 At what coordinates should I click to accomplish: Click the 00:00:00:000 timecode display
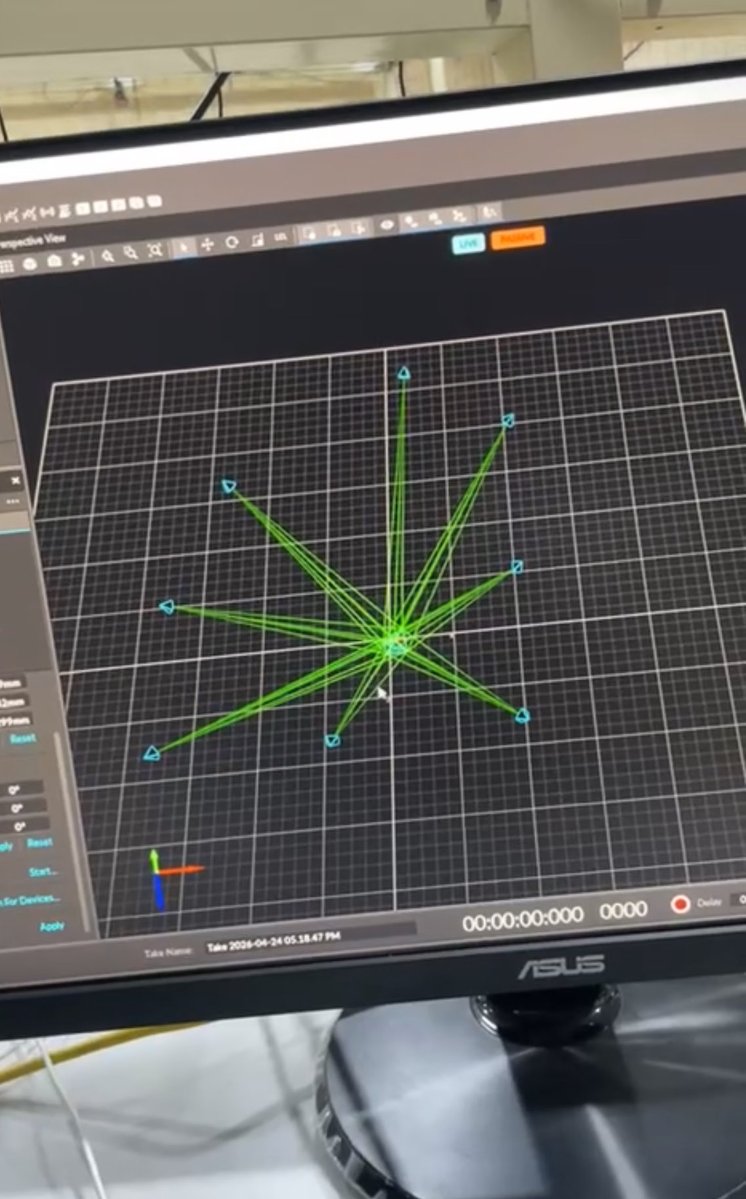(523, 918)
